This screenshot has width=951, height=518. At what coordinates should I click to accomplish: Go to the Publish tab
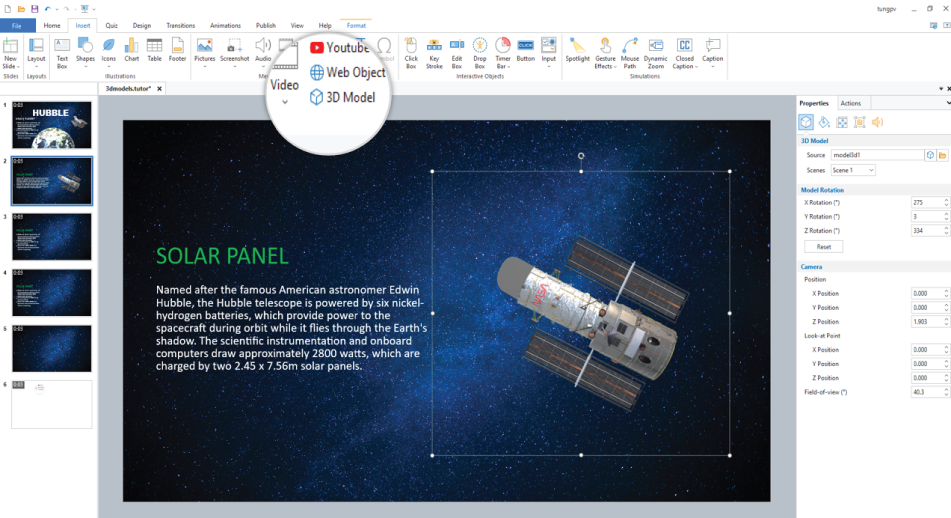(266, 25)
